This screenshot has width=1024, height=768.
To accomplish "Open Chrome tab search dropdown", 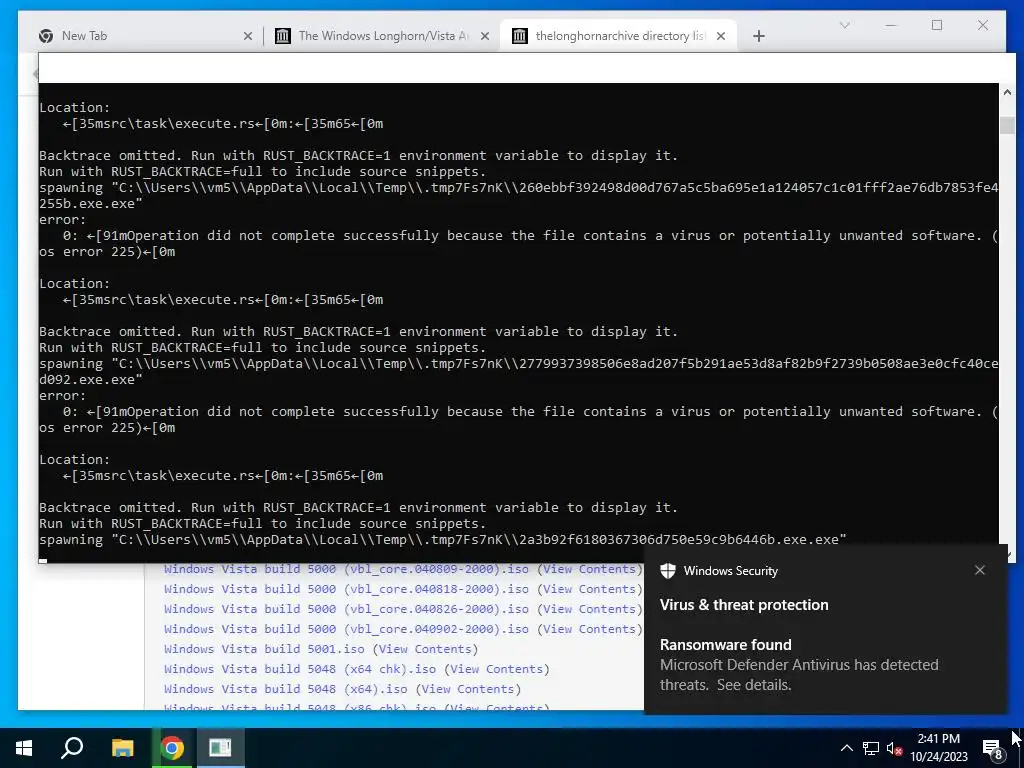I will [x=844, y=25].
